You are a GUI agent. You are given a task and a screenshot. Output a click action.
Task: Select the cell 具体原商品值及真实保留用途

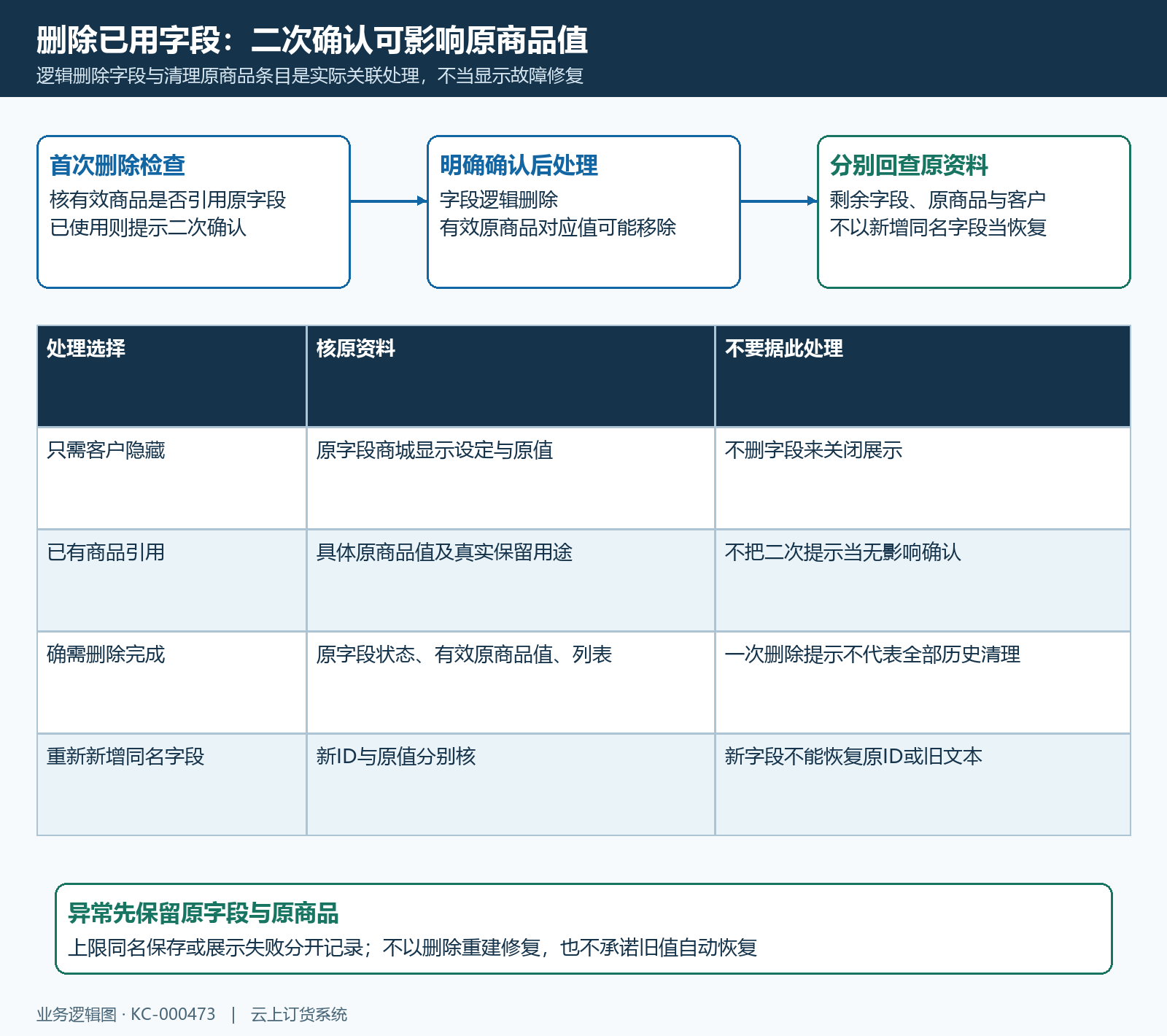point(511,580)
